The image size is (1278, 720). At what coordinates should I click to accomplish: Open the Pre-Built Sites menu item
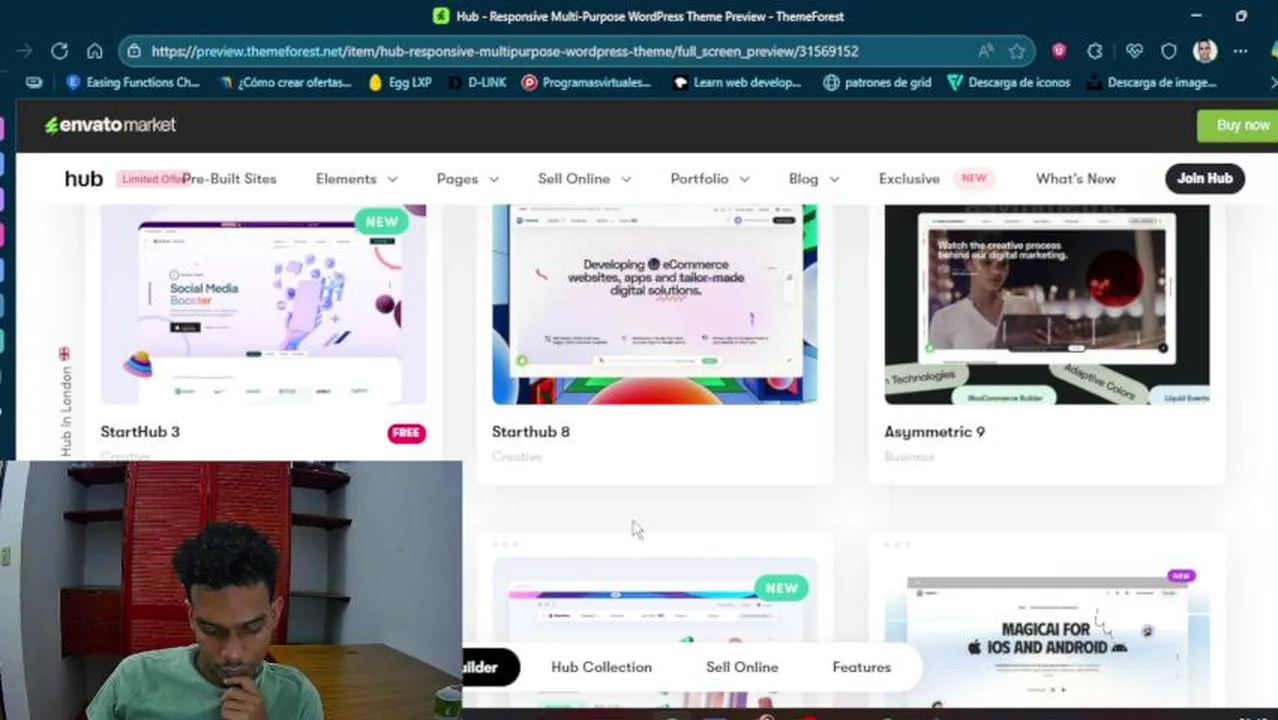pos(230,179)
